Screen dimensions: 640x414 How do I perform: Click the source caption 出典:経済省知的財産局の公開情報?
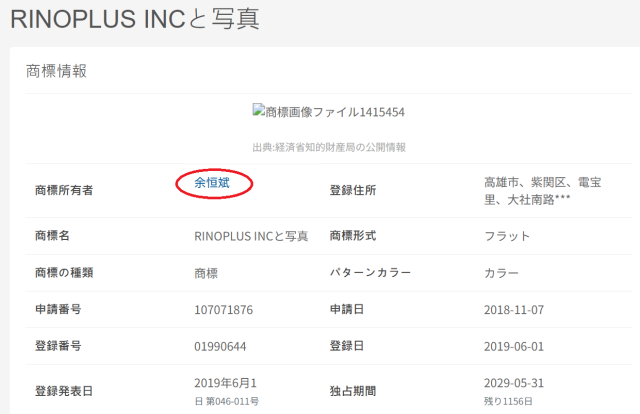tap(329, 147)
